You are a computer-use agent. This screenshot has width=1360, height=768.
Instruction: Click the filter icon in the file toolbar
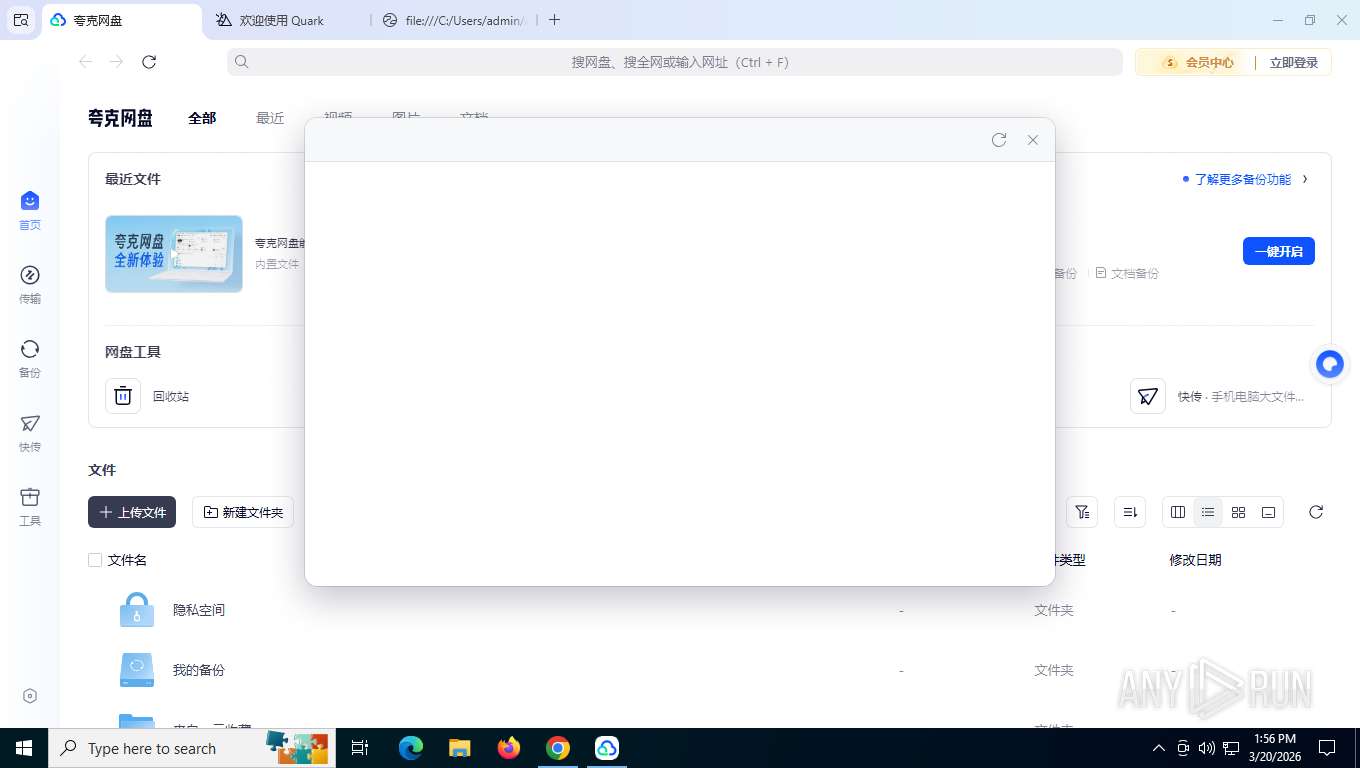click(x=1082, y=512)
